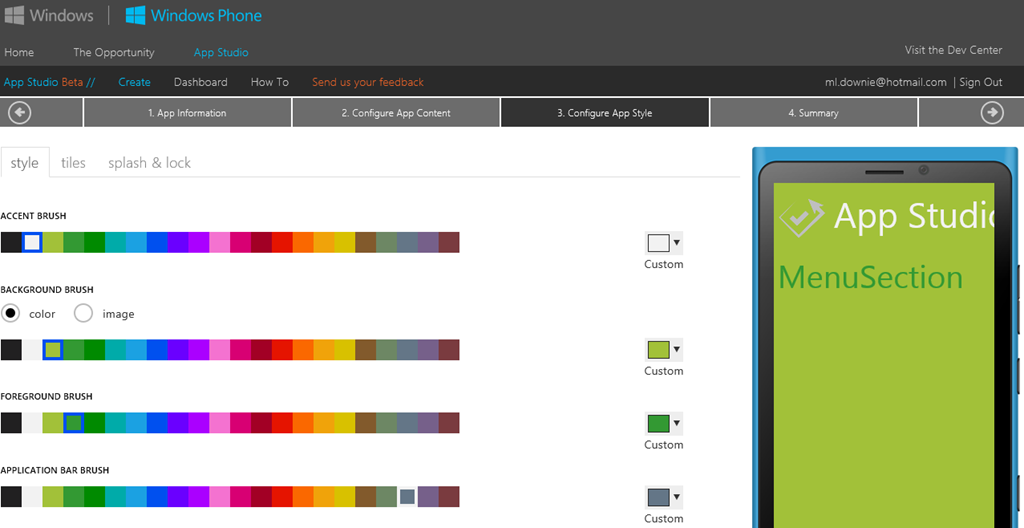Switch to the splash & lock tab
The image size is (1024, 528).
click(x=150, y=163)
